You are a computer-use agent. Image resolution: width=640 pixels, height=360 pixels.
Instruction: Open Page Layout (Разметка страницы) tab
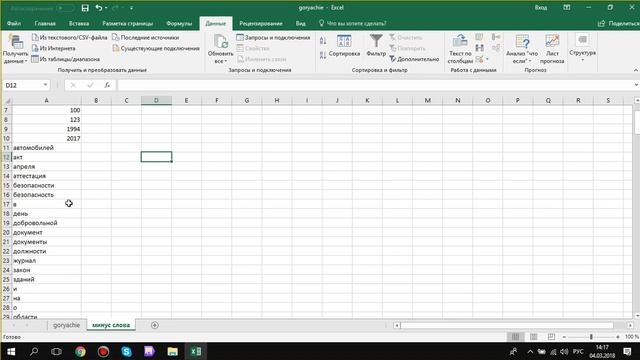128,24
